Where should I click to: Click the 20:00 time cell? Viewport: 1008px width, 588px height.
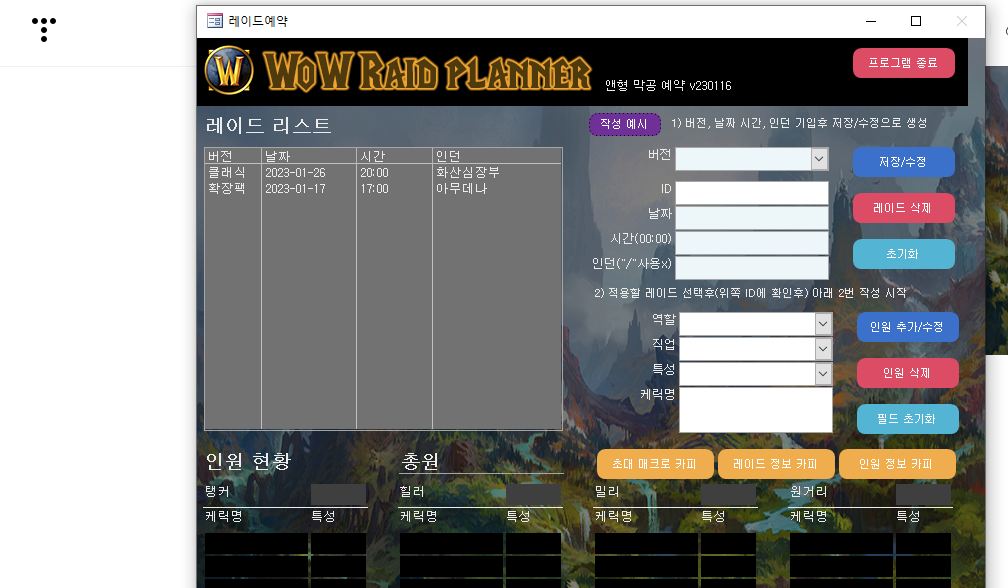374,173
